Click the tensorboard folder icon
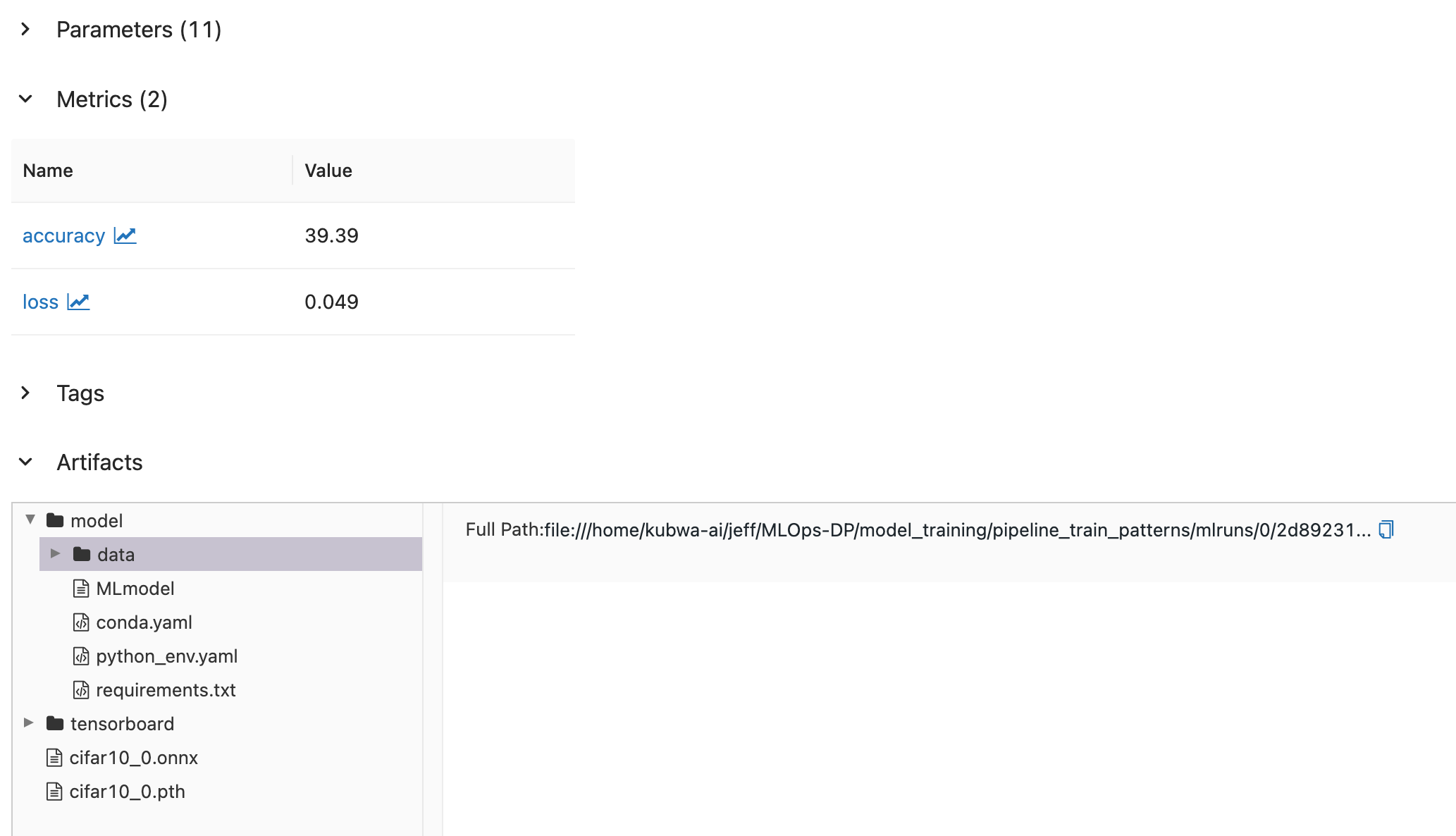Viewport: 1456px width, 836px height. point(55,724)
